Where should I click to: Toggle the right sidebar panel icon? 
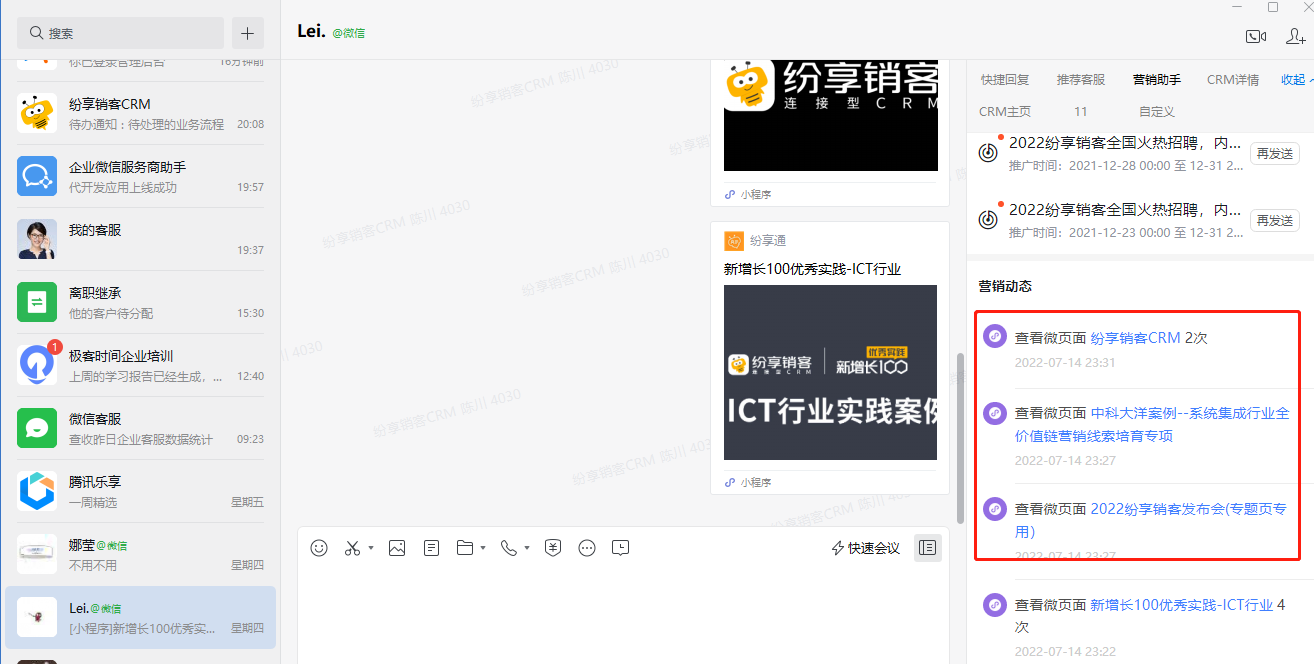[928, 548]
